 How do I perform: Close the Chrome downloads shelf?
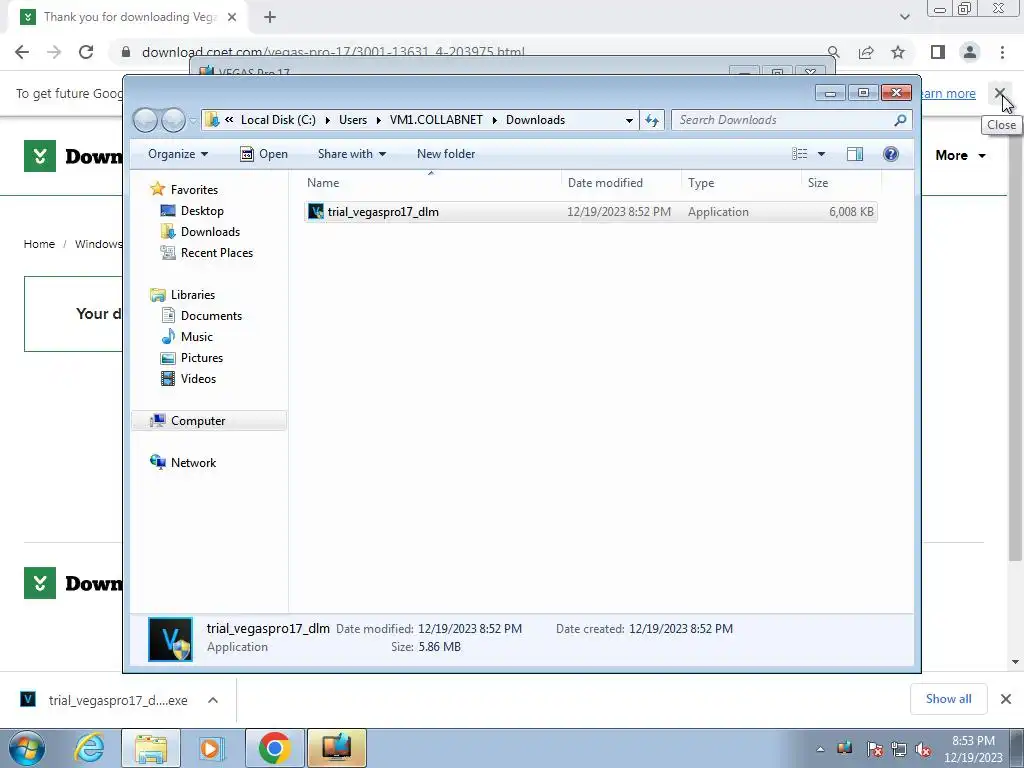[1006, 699]
